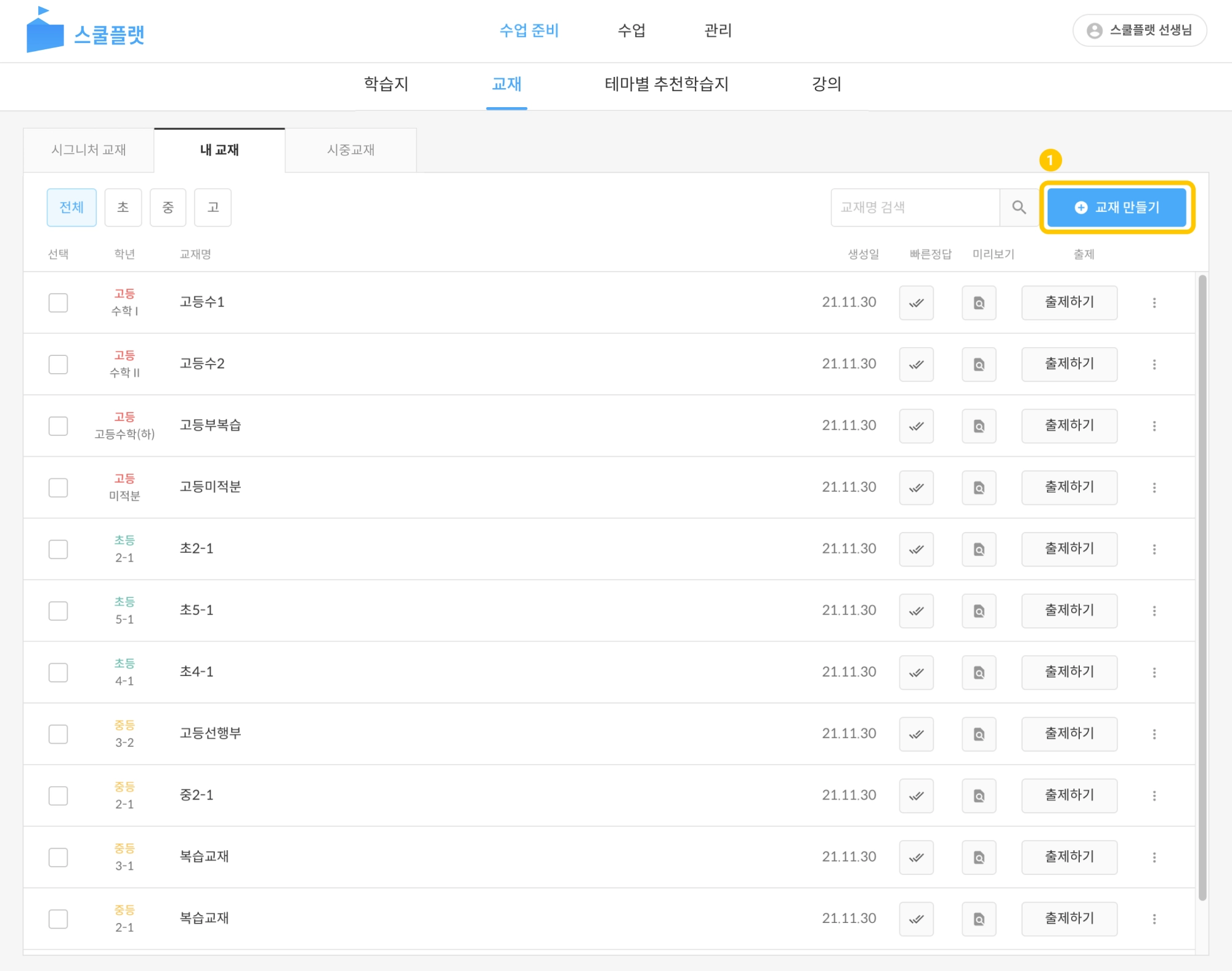Expand the three-dot menu for 초4-1

click(1154, 672)
